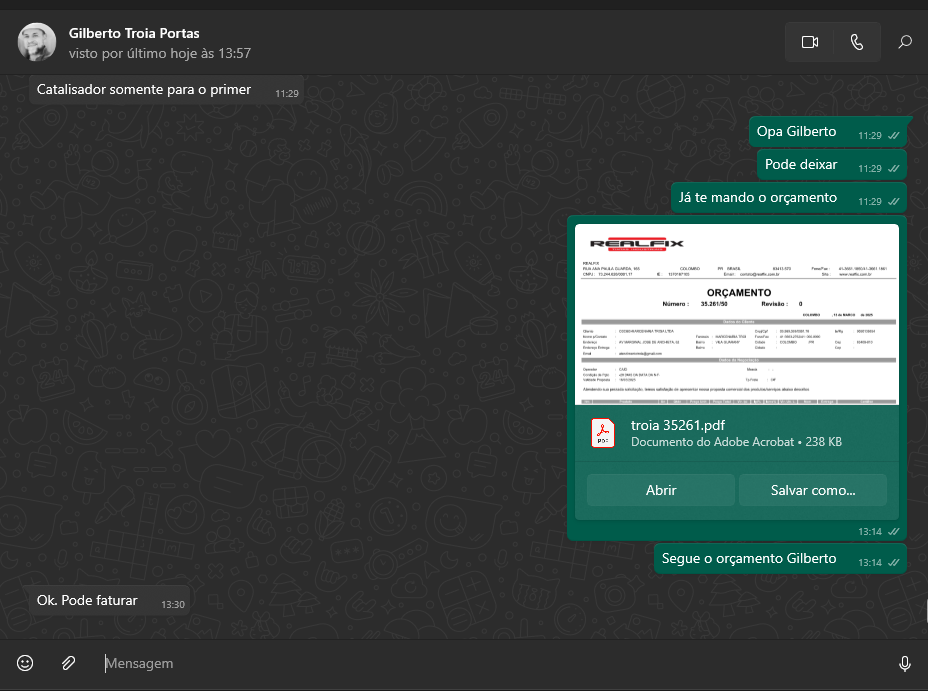Image resolution: width=928 pixels, height=691 pixels.
Task: Click the 'Catalisador somente para o primer' message
Action: pos(144,90)
